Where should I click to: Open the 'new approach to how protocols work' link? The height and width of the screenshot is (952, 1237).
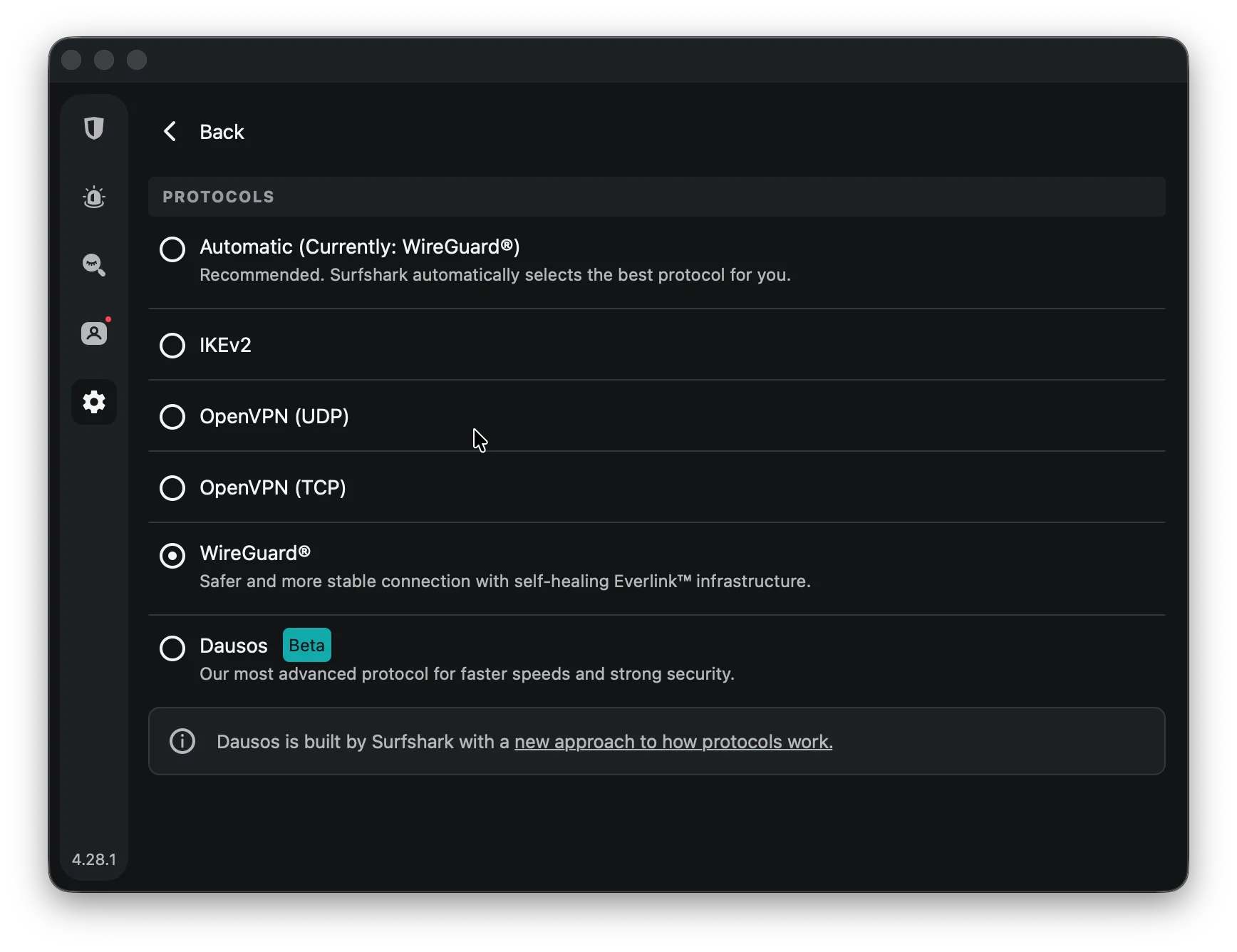point(673,742)
